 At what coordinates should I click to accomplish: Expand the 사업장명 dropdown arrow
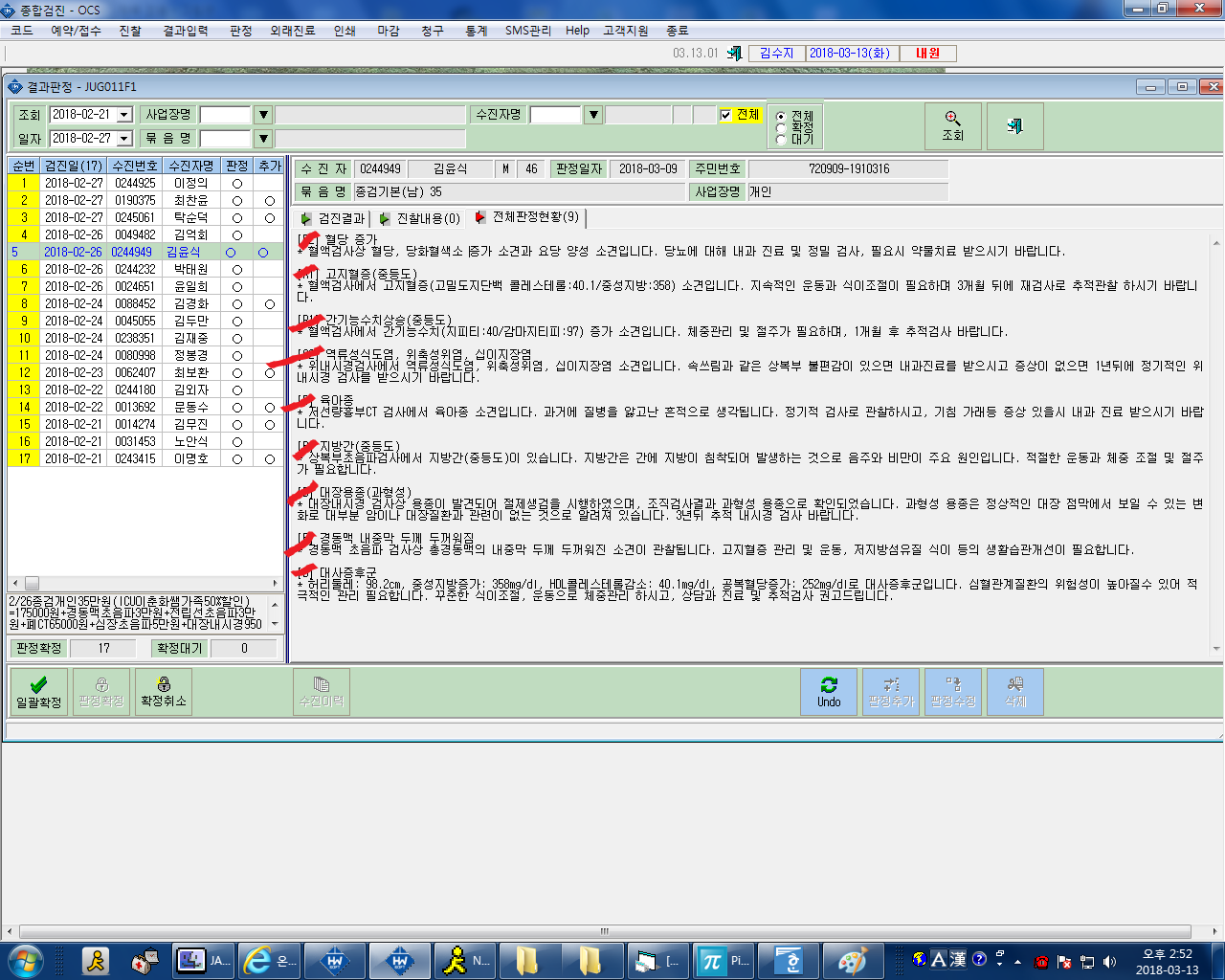263,115
